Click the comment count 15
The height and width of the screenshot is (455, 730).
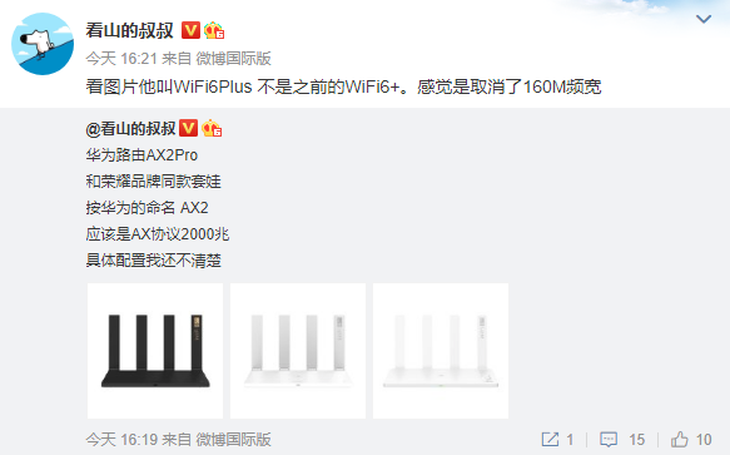point(637,439)
